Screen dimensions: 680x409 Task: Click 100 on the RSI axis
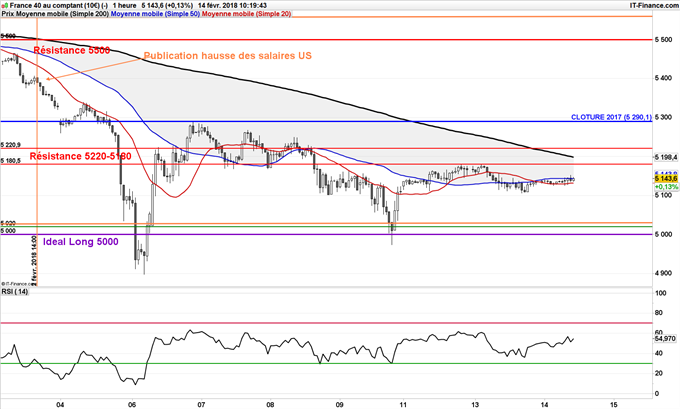point(661,293)
